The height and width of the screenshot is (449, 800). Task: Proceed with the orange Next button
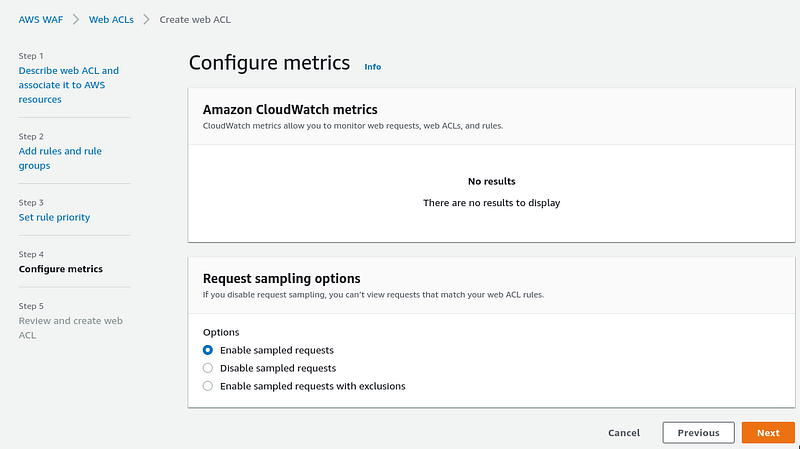(x=768, y=433)
